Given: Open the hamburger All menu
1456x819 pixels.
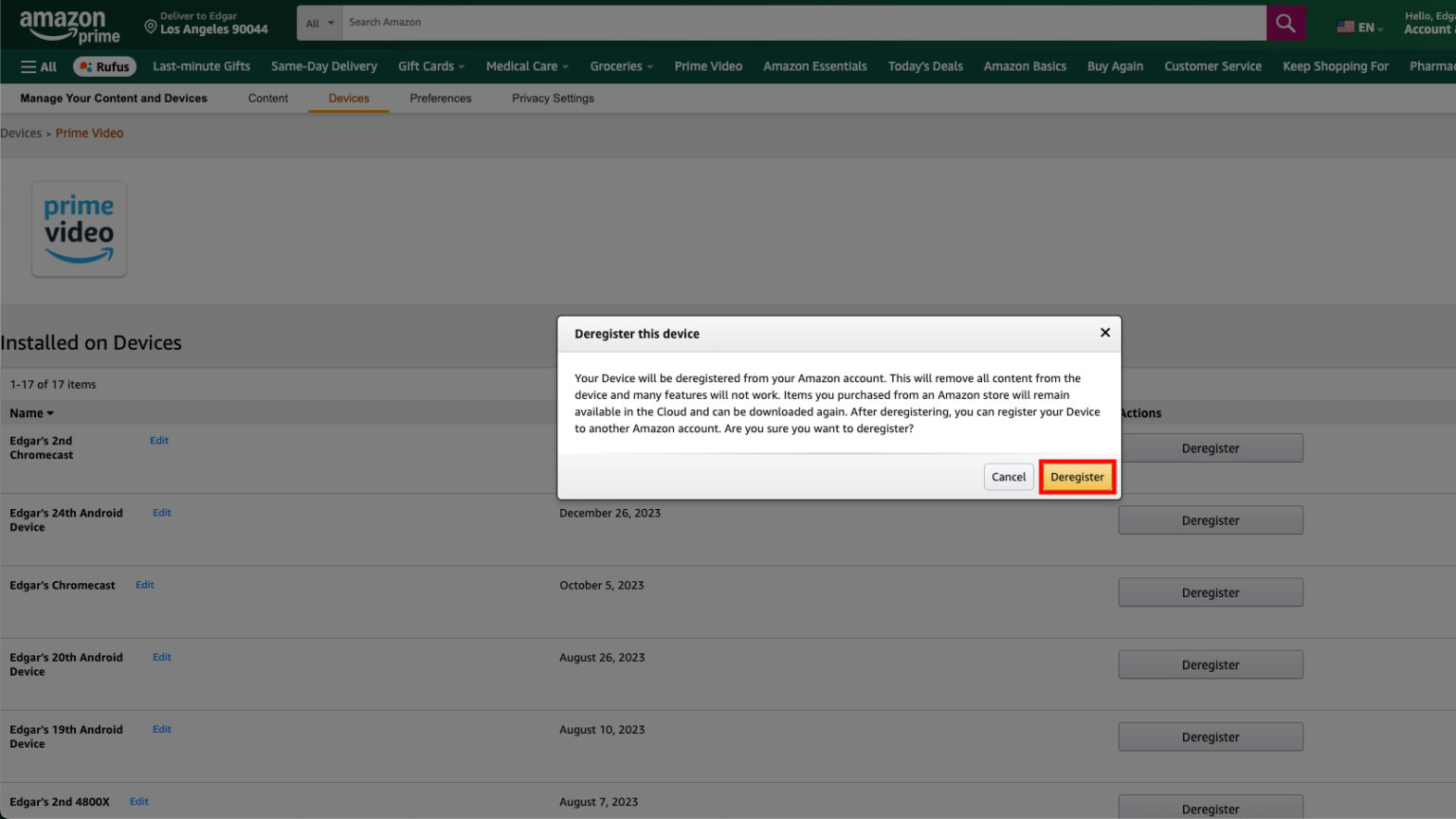Looking at the screenshot, I should point(37,66).
